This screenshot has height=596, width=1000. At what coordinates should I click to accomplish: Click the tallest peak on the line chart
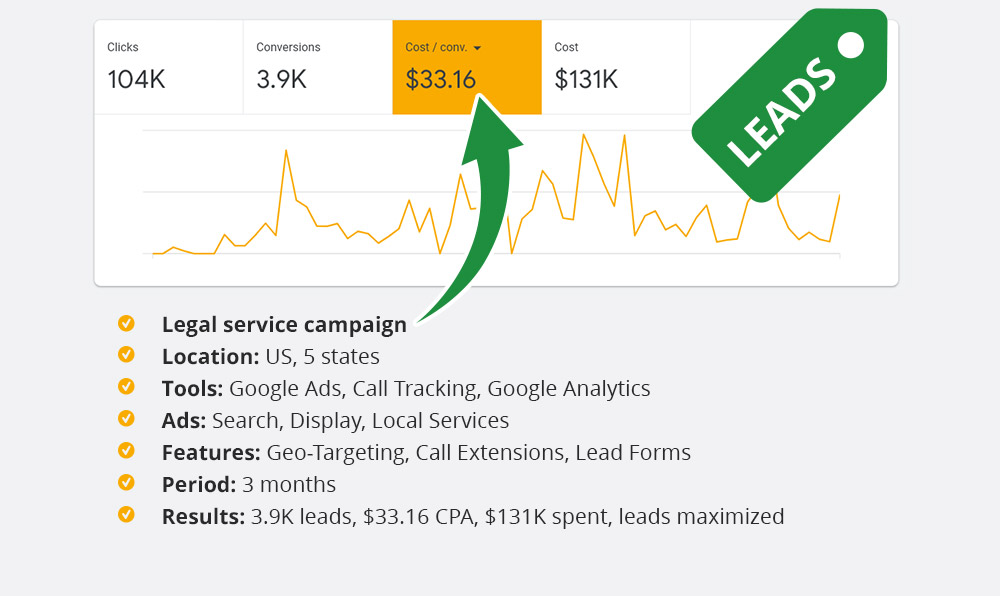(583, 134)
